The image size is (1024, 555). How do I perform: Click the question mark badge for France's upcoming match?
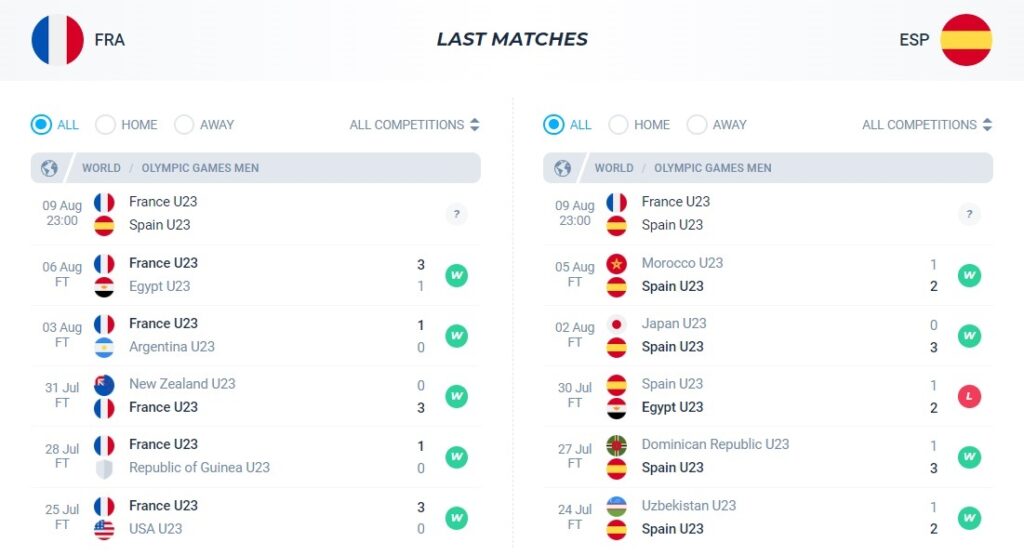click(456, 214)
